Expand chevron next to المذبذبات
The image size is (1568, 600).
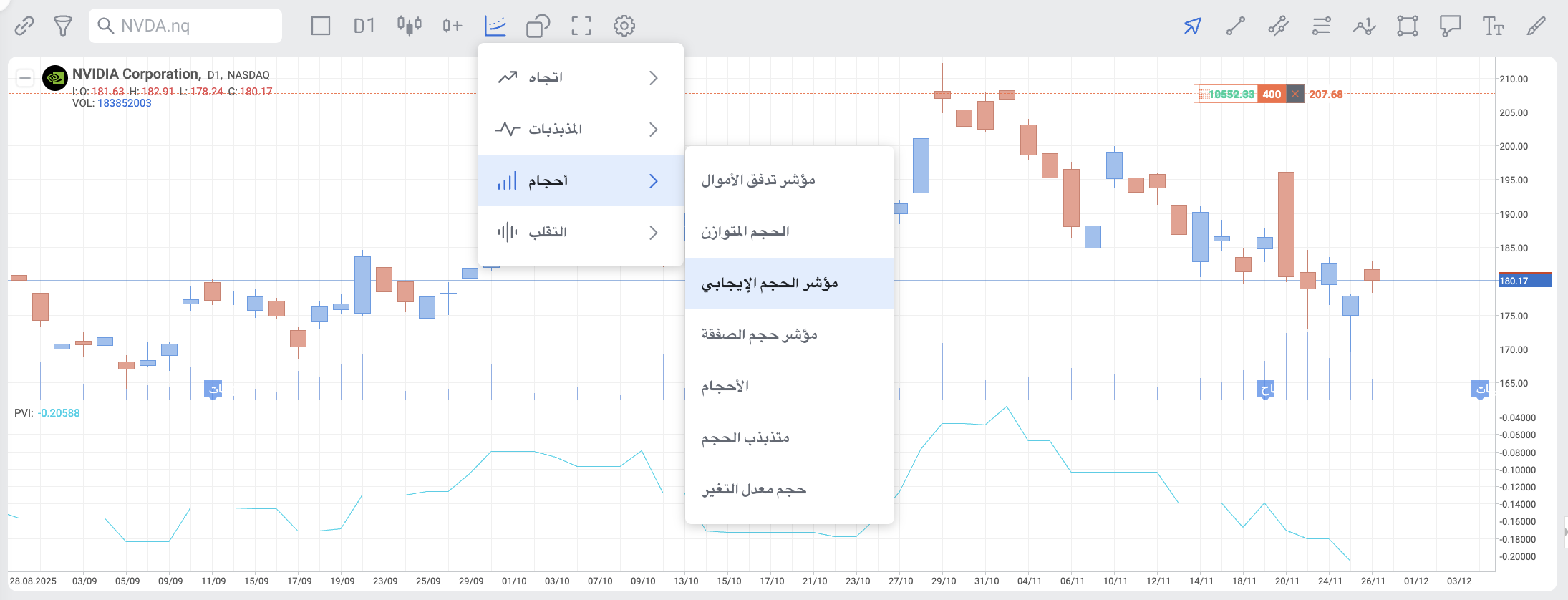point(653,130)
